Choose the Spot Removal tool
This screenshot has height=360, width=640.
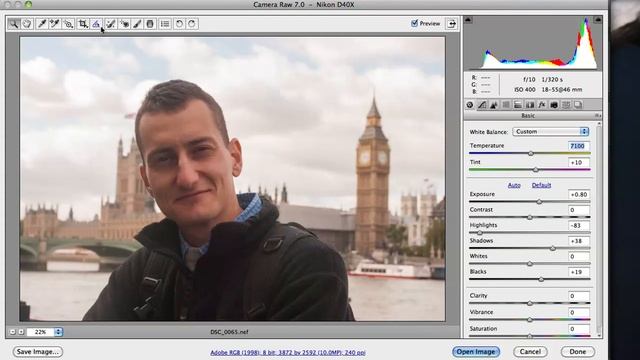tap(111, 24)
